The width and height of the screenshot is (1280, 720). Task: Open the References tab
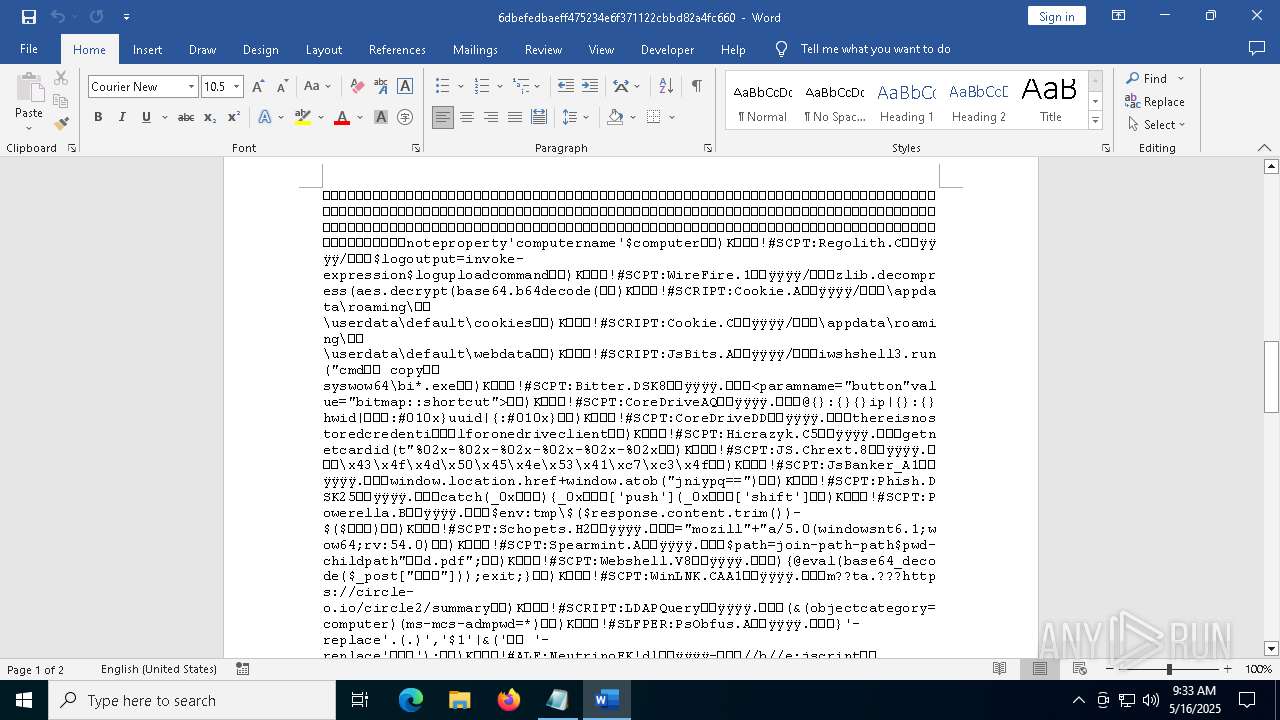pyautogui.click(x=397, y=49)
